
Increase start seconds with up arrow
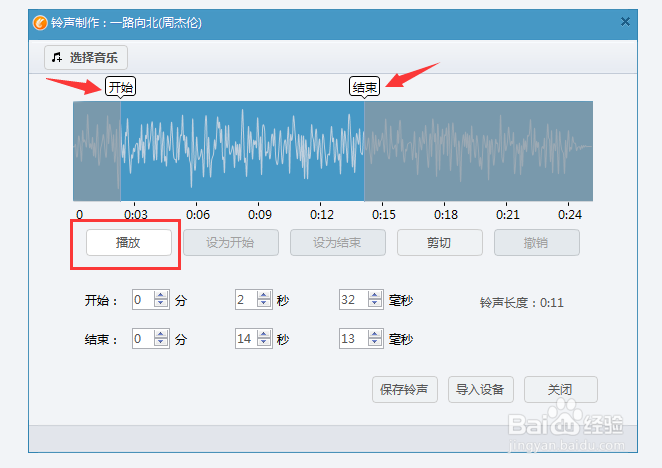[x=264, y=295]
